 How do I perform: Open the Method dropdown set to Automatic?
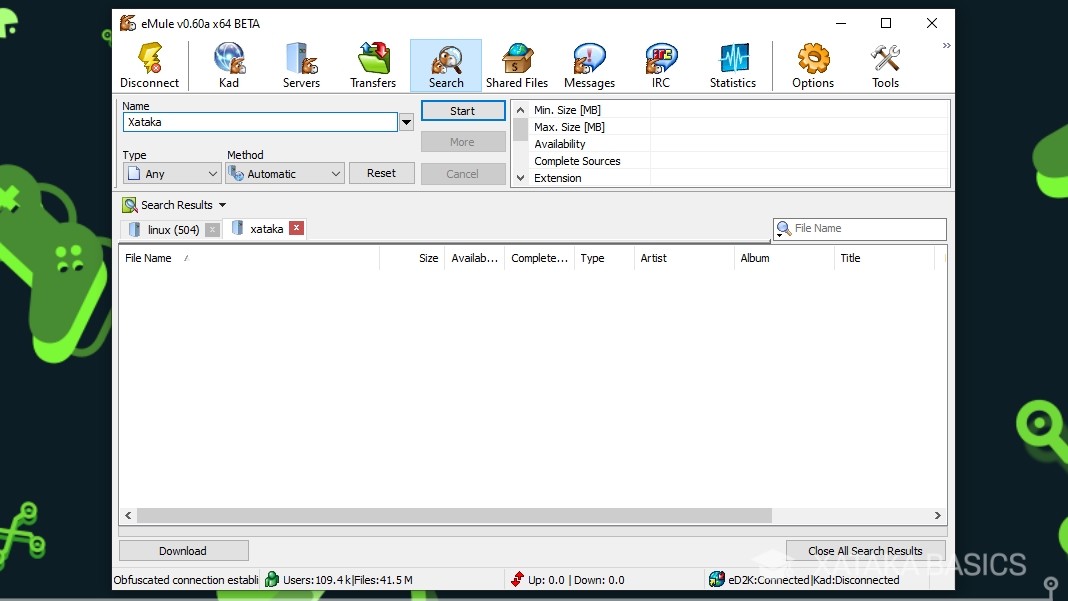(284, 173)
